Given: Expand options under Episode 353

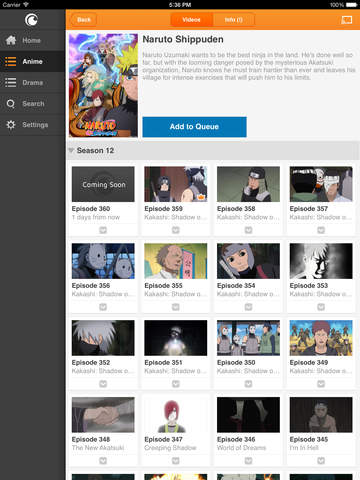Looking at the screenshot, I should 321,307.
